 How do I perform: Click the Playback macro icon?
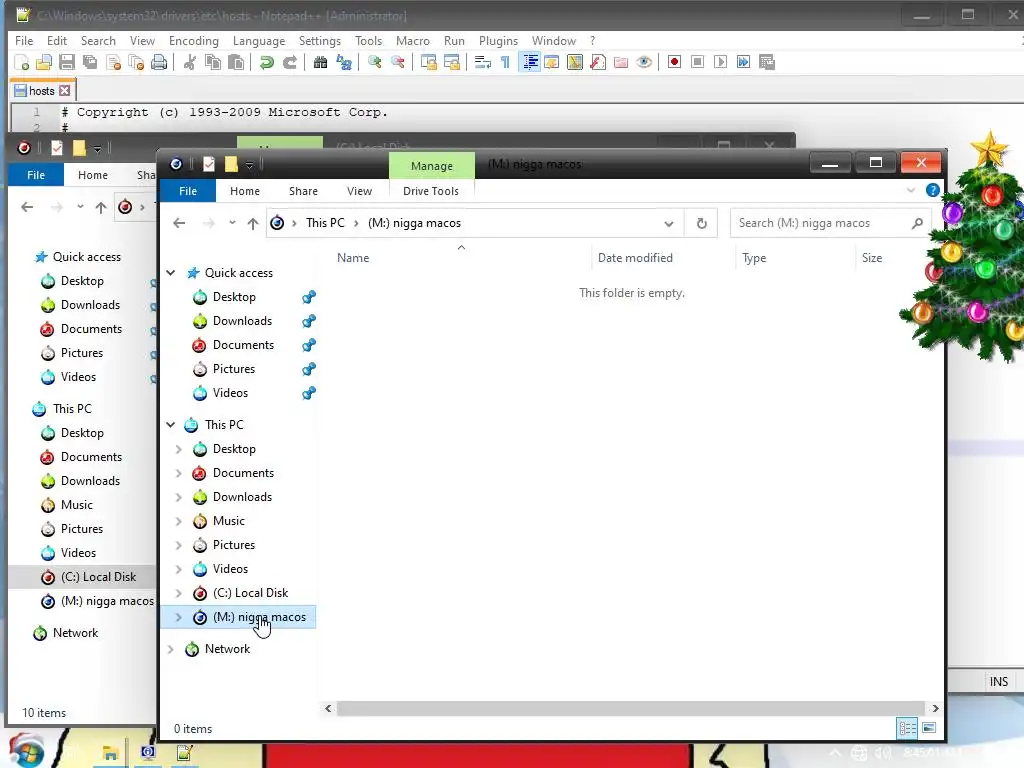720,62
